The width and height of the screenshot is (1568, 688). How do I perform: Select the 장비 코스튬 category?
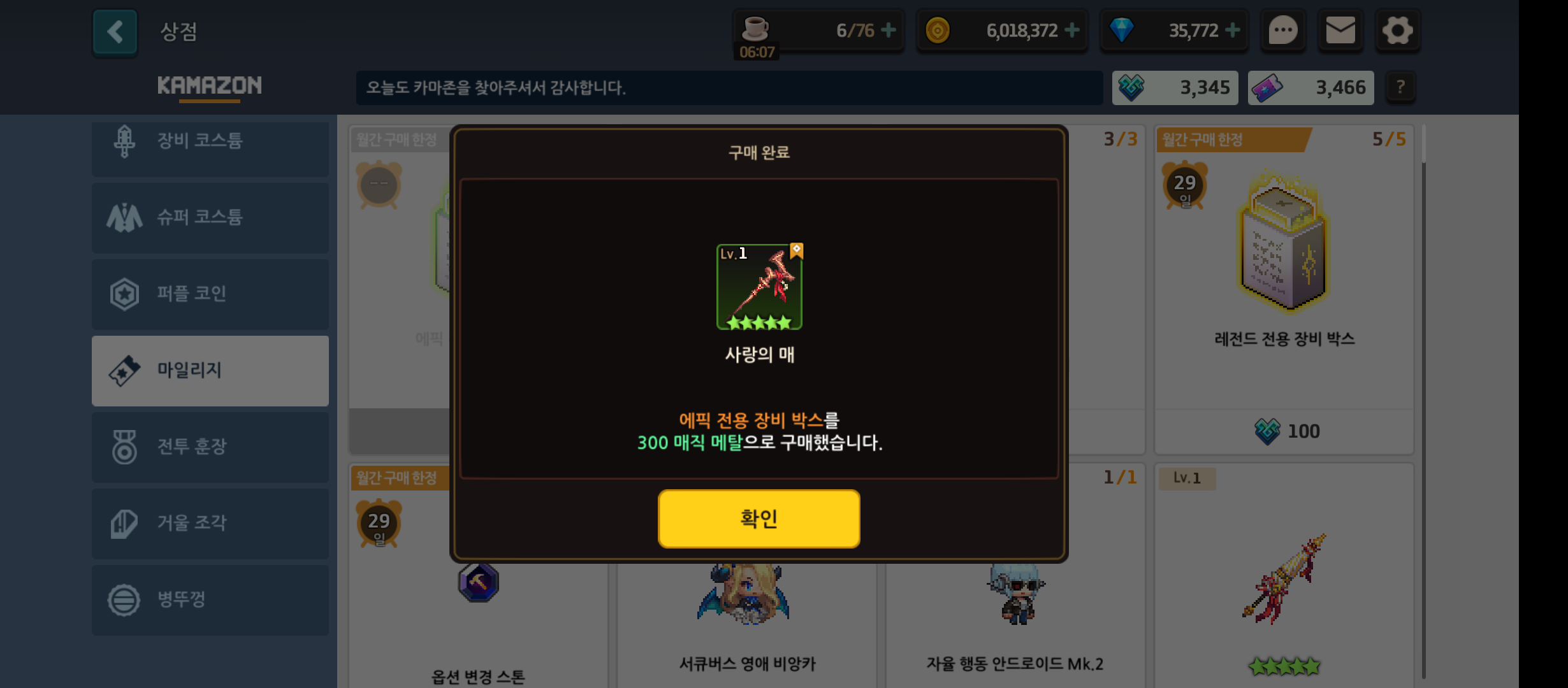[210, 143]
